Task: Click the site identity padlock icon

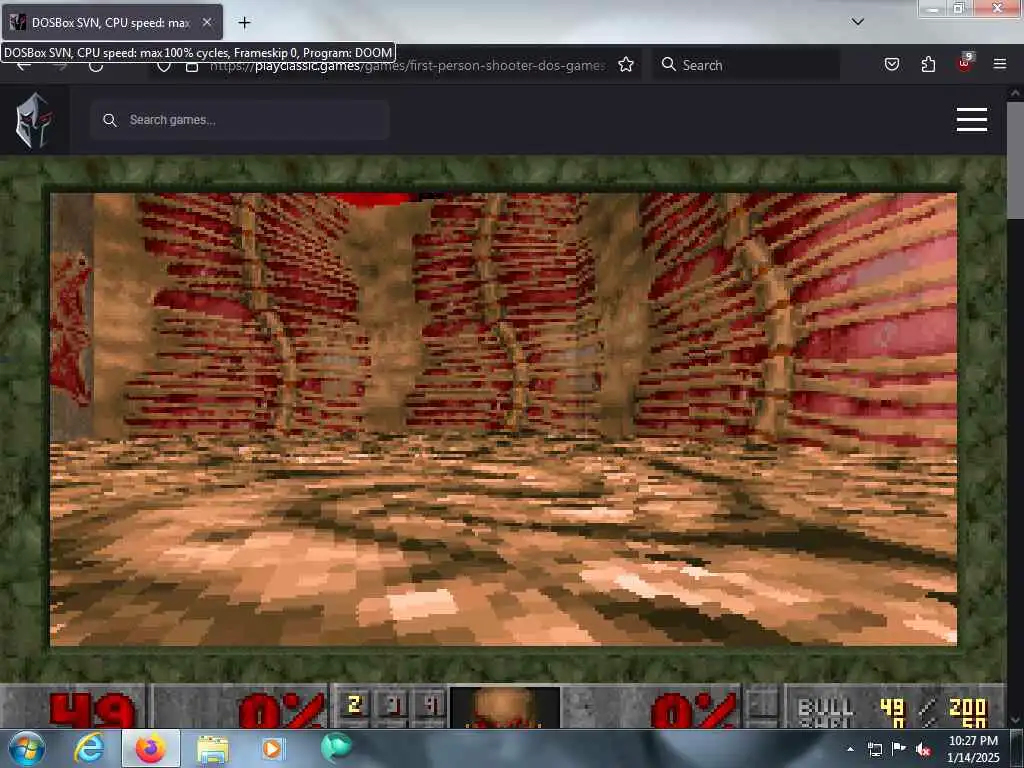Action: click(x=192, y=65)
